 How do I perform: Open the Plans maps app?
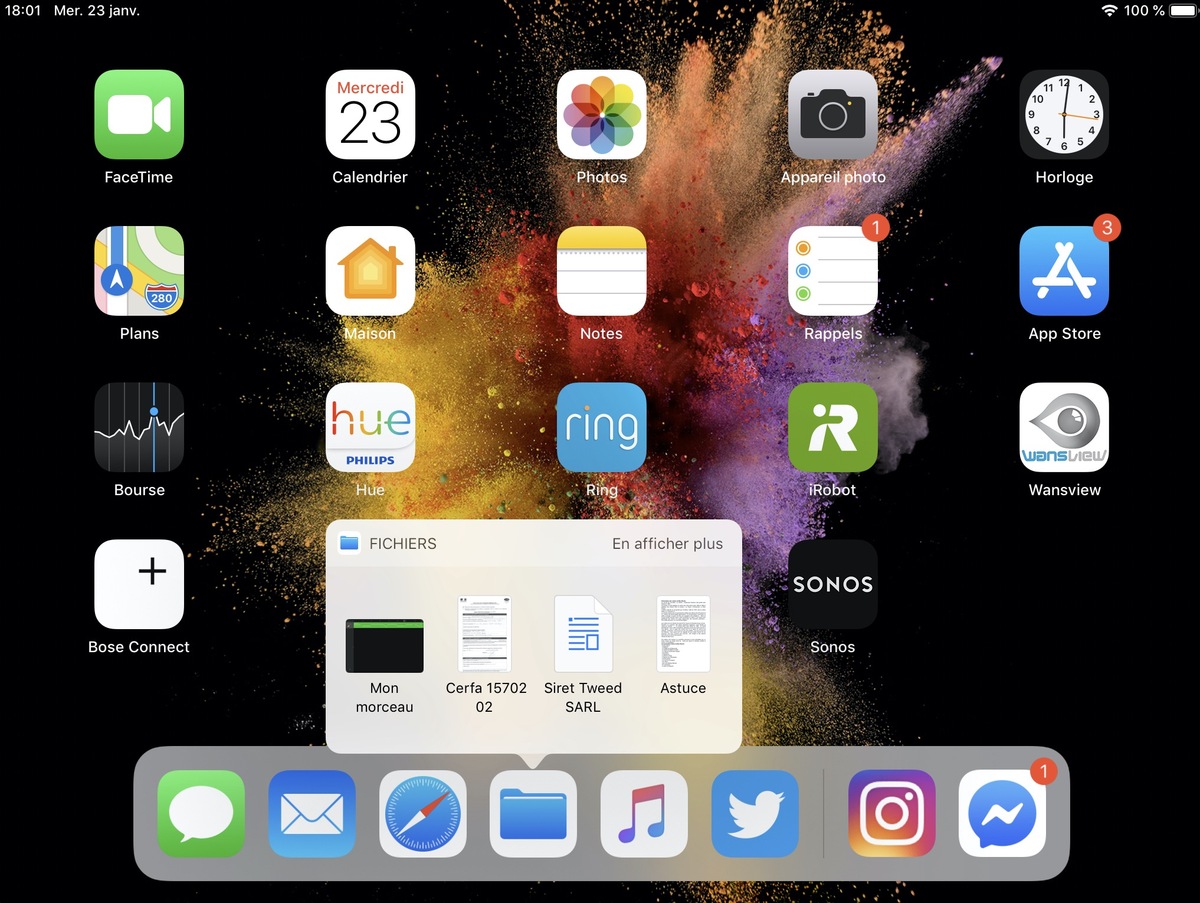[139, 271]
